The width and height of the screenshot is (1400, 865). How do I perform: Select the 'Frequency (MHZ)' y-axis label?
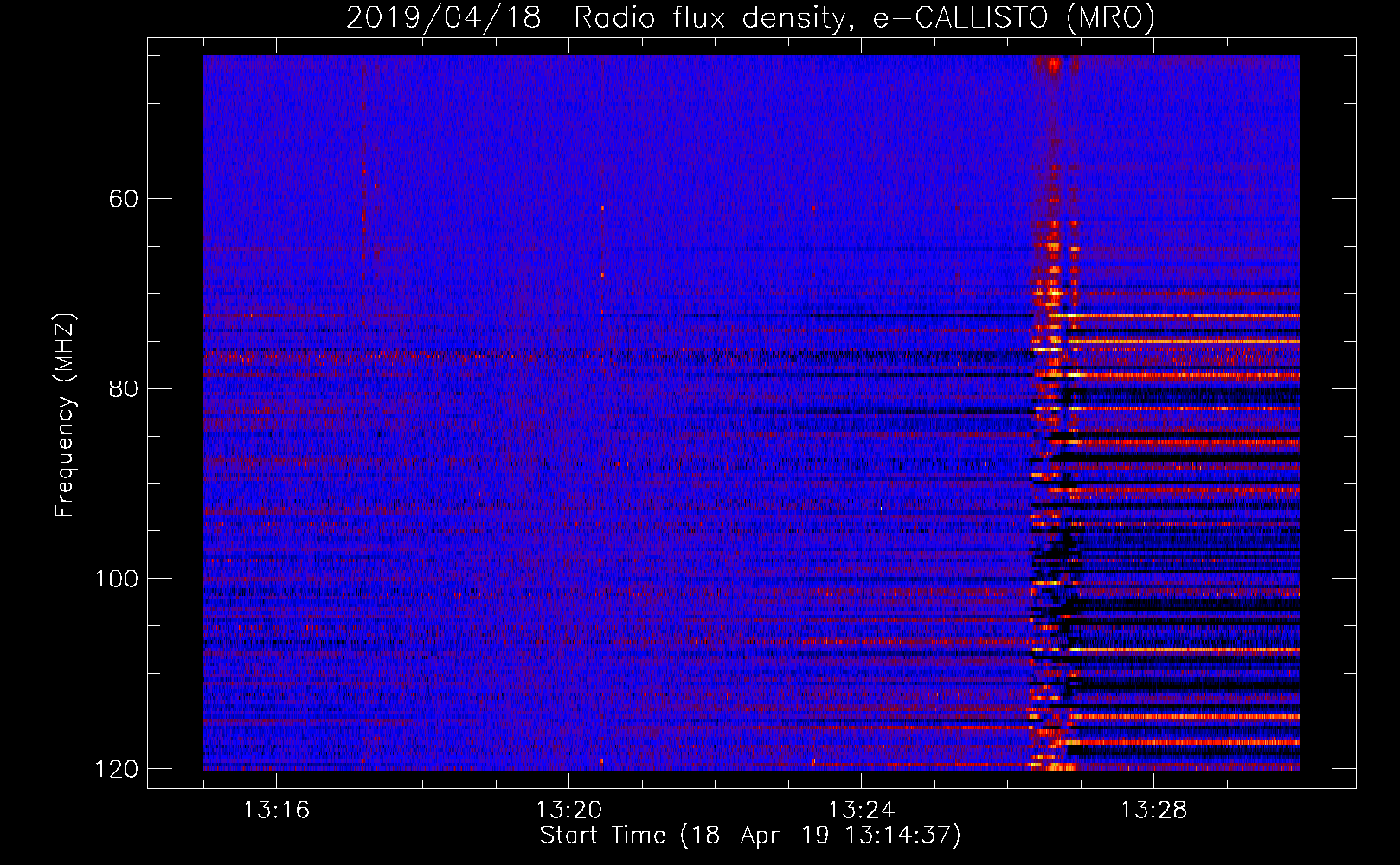[65, 415]
